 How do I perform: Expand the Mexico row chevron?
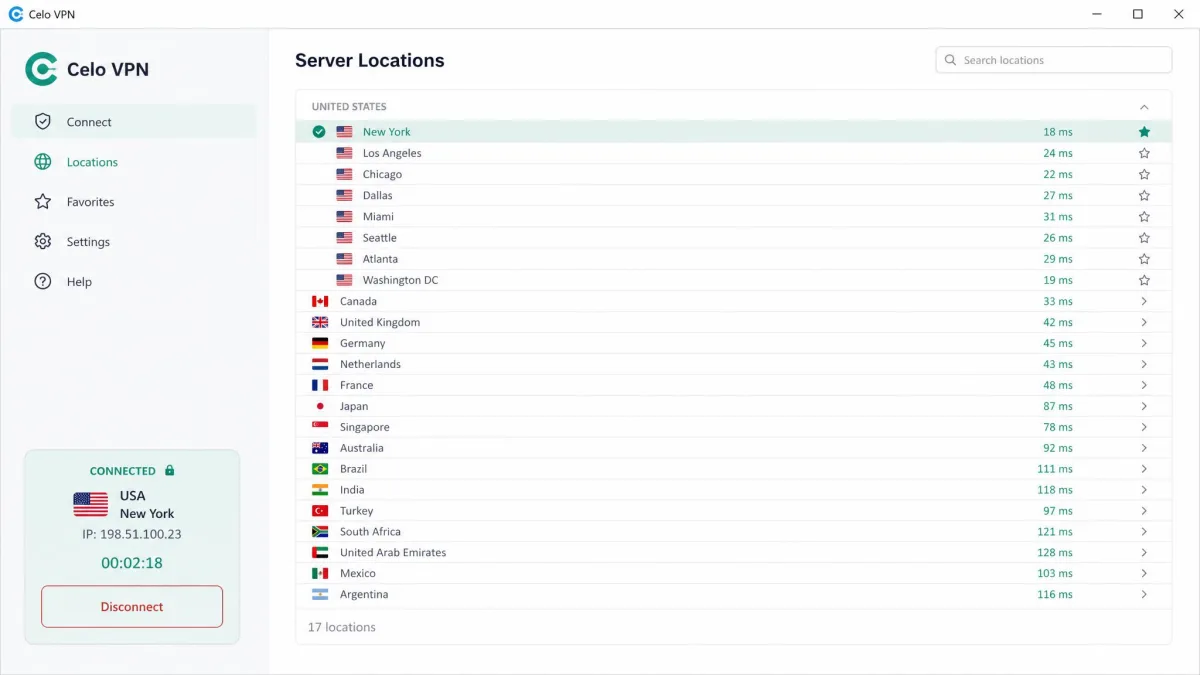tap(1144, 573)
